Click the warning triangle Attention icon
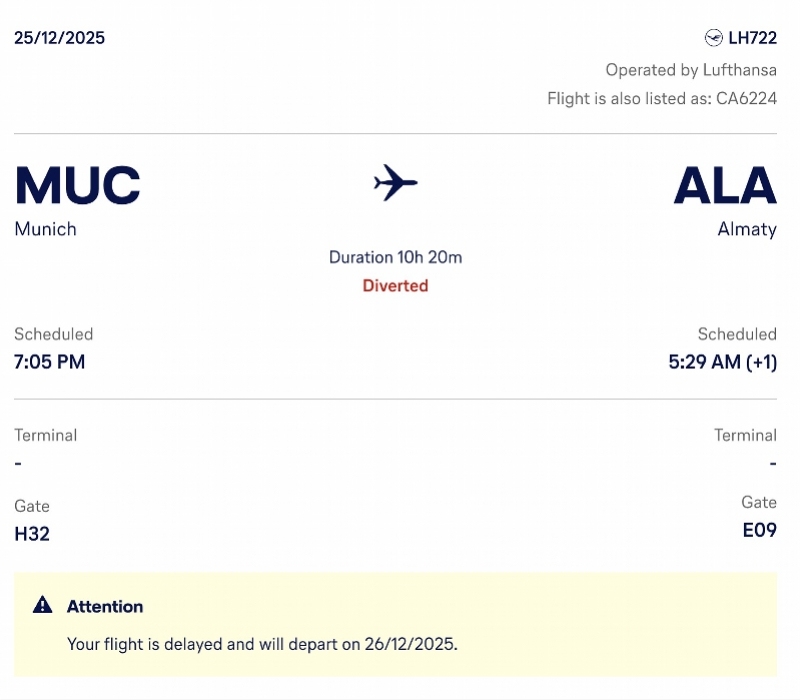The image size is (800, 700). pos(42,605)
